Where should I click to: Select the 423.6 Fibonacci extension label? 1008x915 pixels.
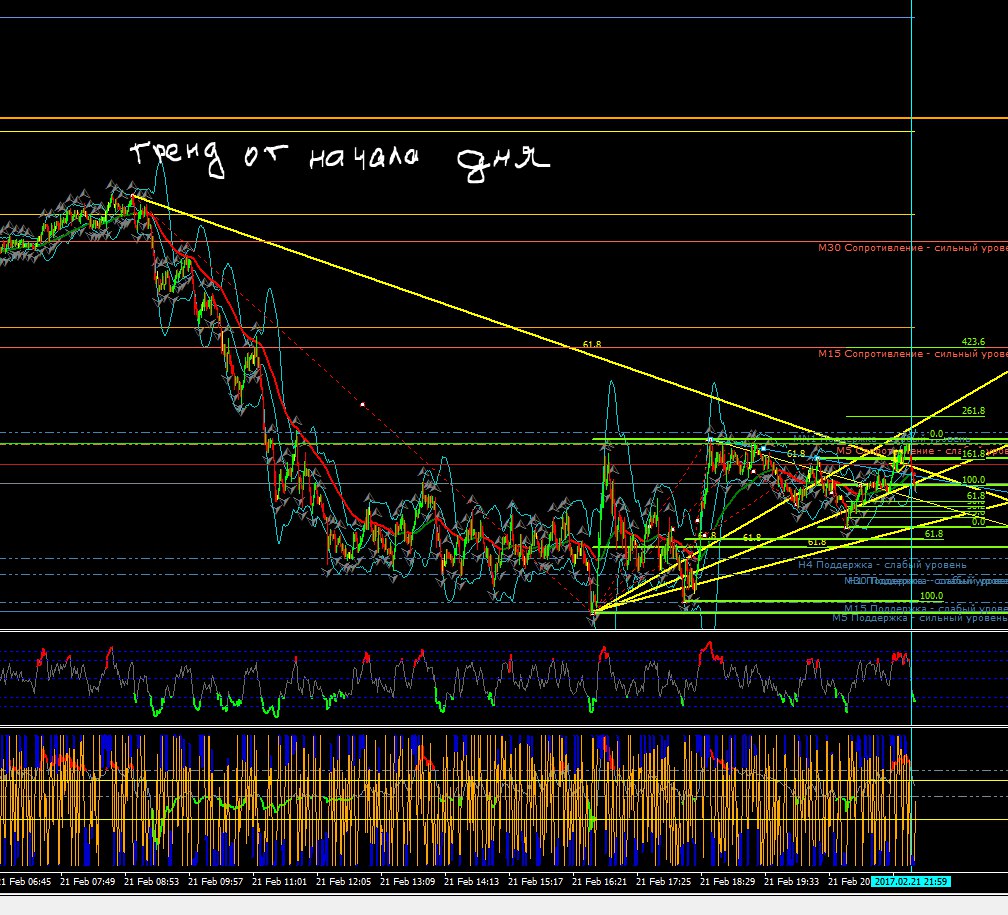[972, 341]
